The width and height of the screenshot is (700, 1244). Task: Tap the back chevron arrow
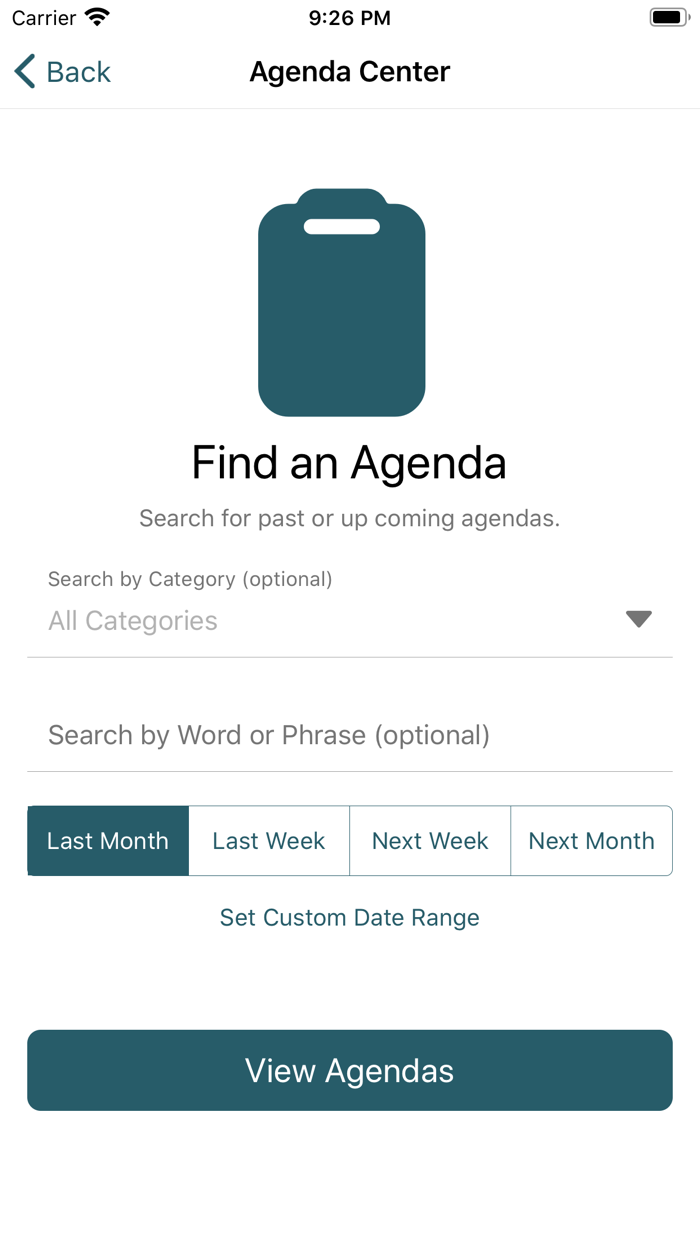(25, 72)
